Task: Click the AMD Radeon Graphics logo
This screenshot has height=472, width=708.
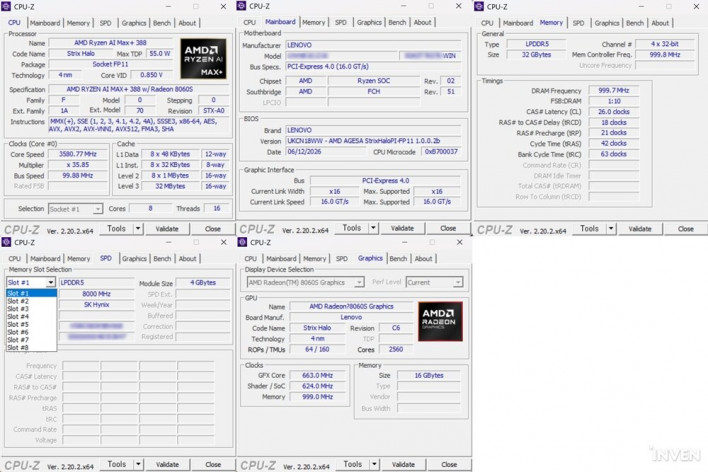Action: (440, 321)
